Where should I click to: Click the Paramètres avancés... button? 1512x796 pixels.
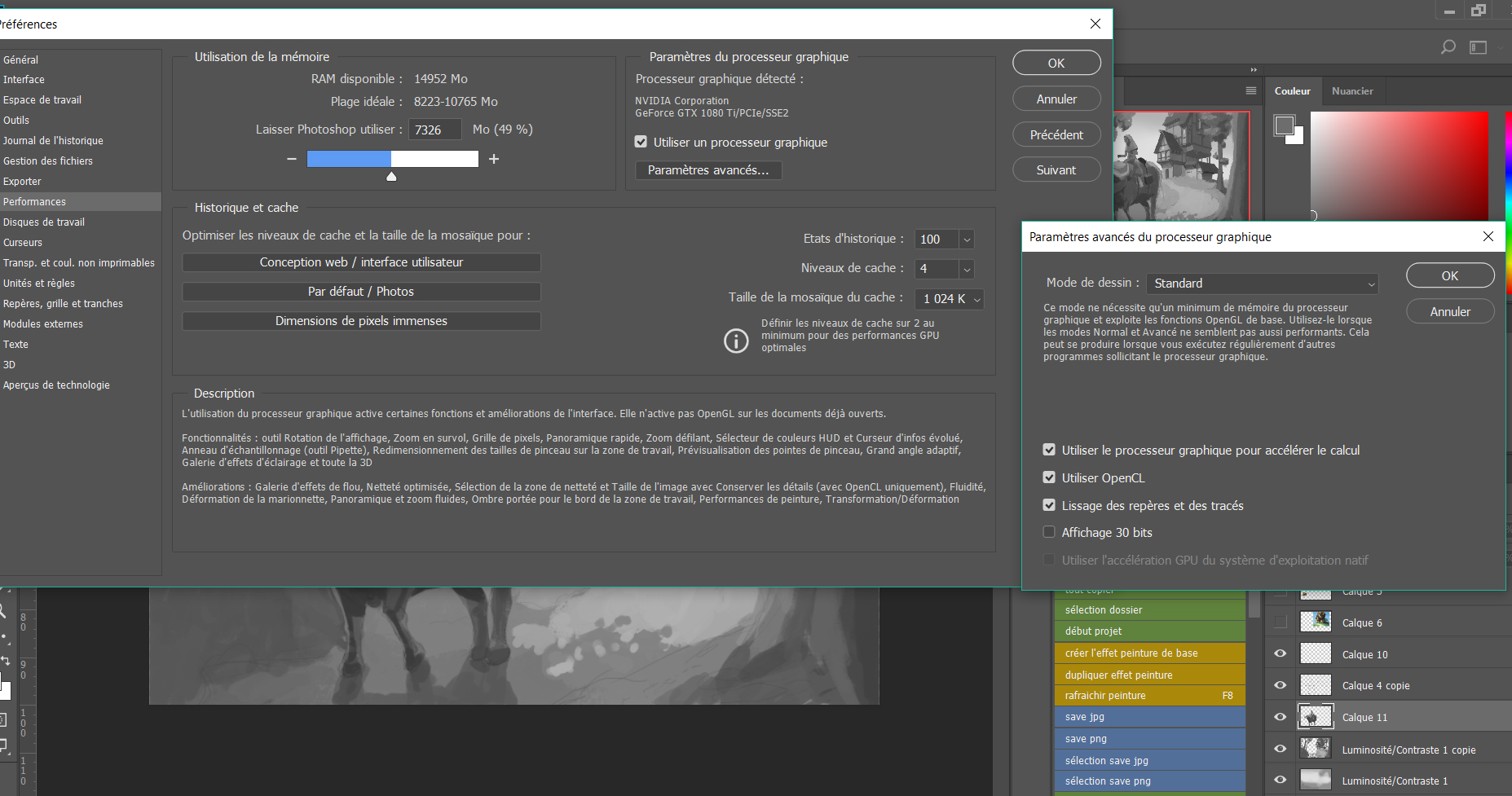(708, 170)
